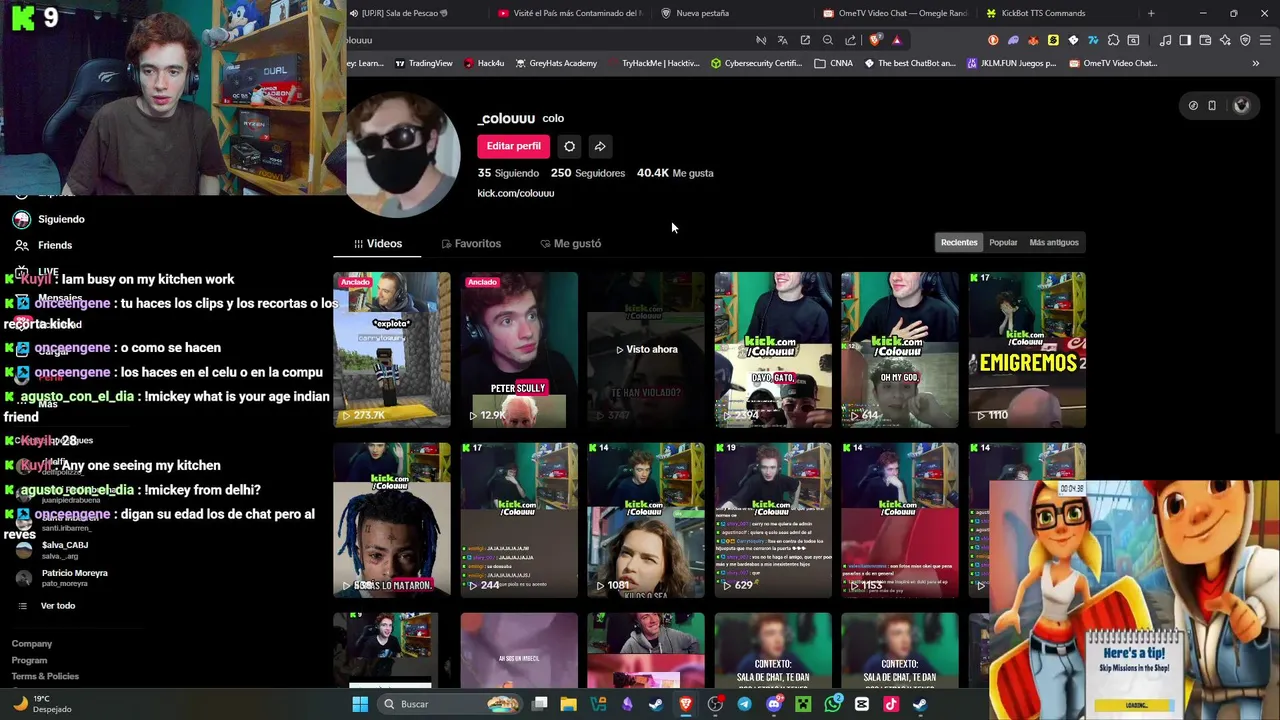Open the video with 244 views
The height and width of the screenshot is (720, 1280).
tap(519, 520)
